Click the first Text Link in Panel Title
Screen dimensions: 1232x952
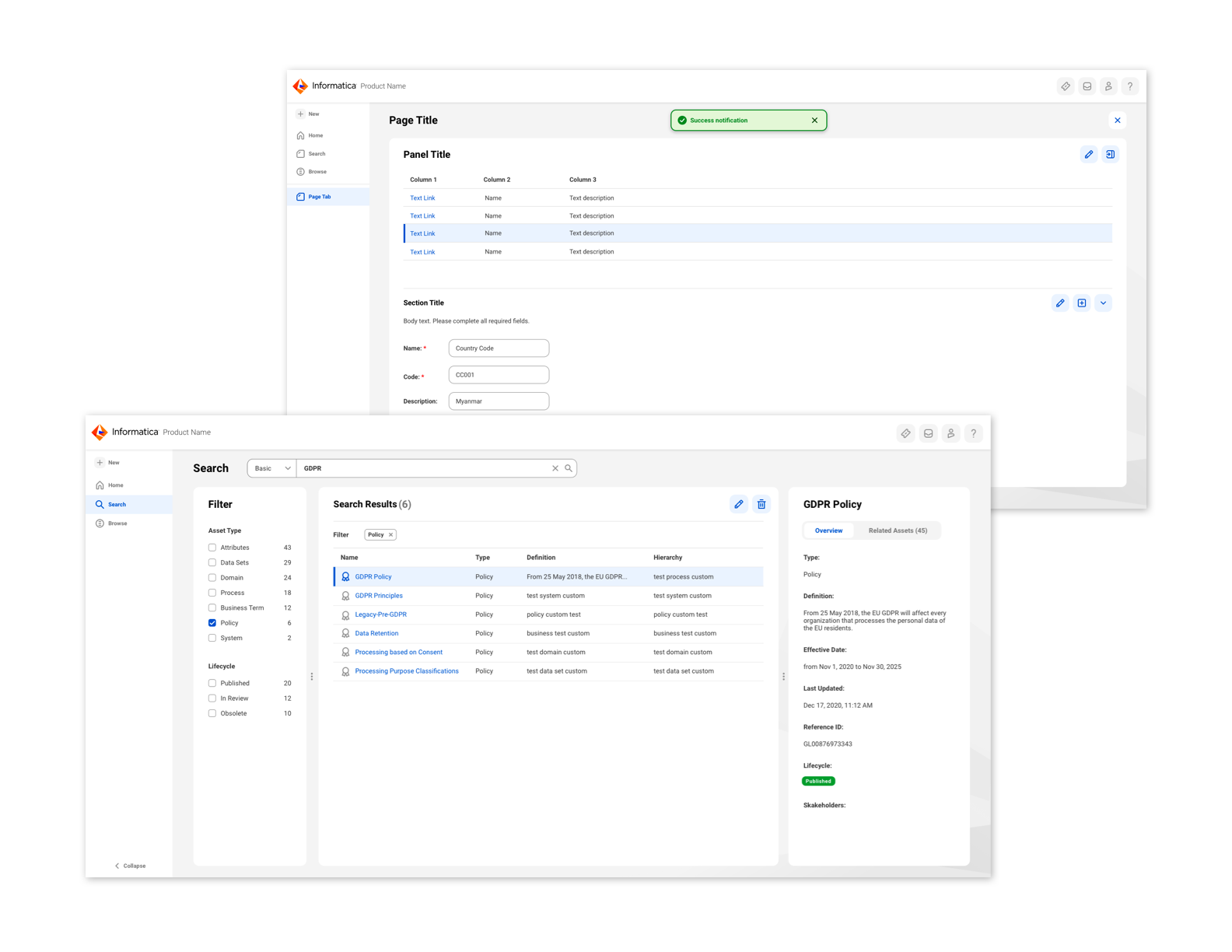point(422,198)
